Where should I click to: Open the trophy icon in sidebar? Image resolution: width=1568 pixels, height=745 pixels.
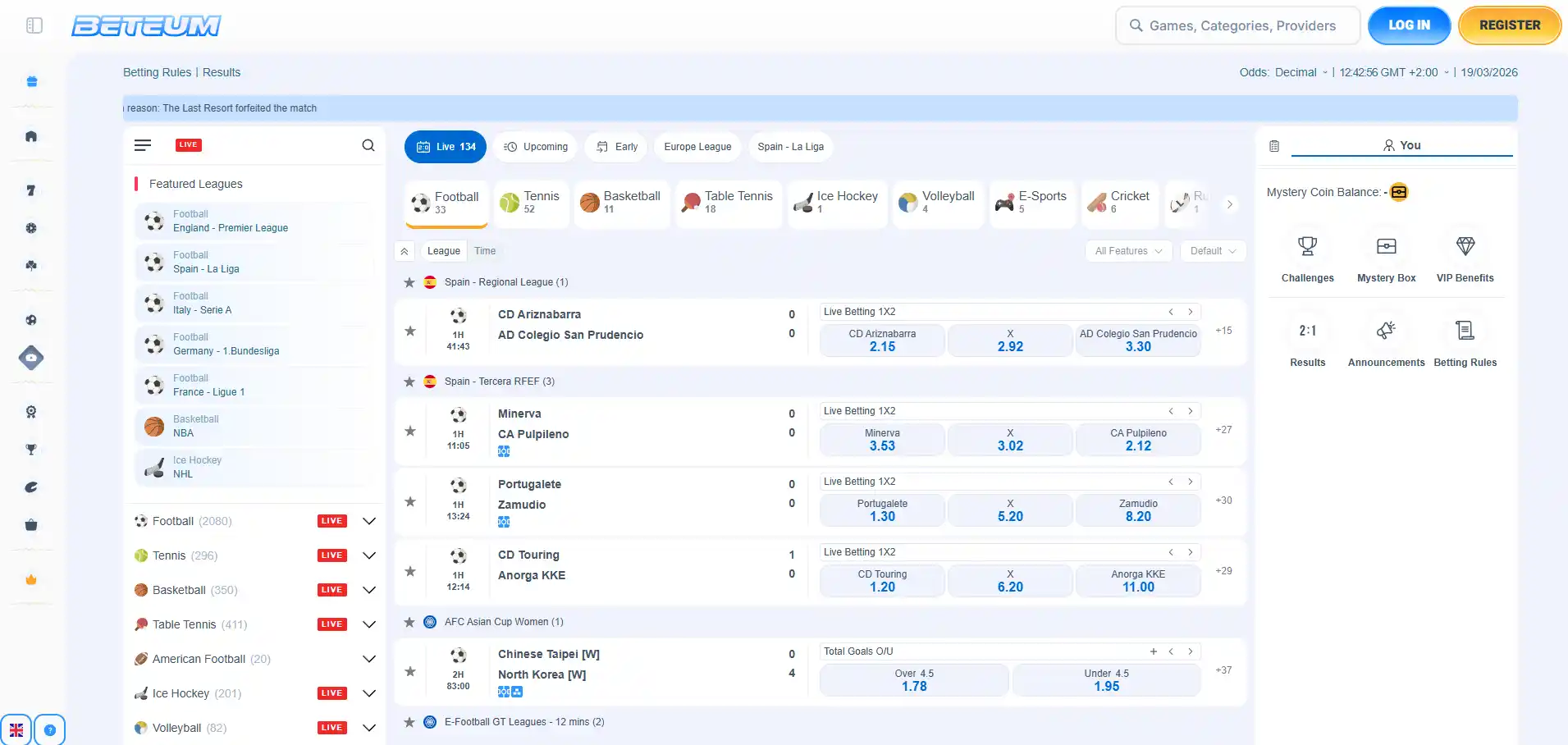31,450
